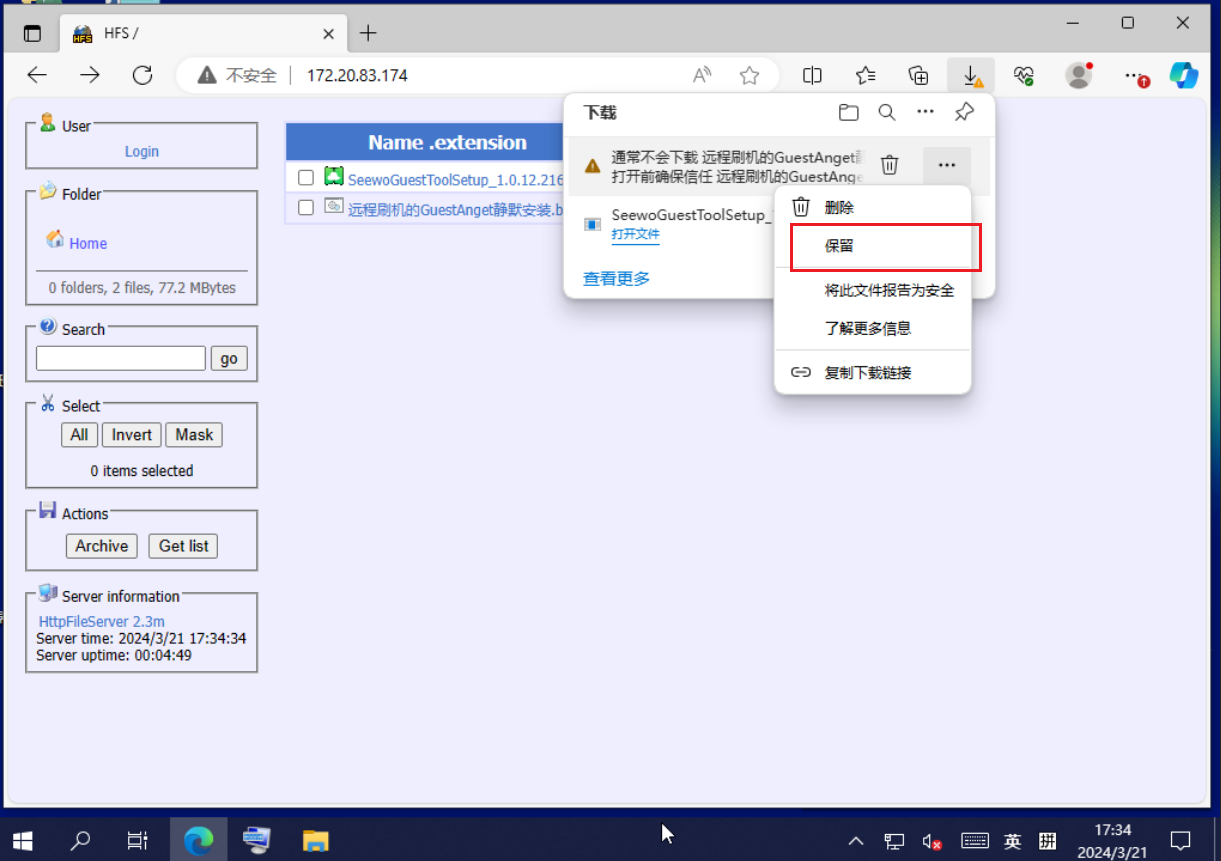Viewport: 1221px width, 861px height.
Task: Click the Archive button
Action: click(x=102, y=546)
